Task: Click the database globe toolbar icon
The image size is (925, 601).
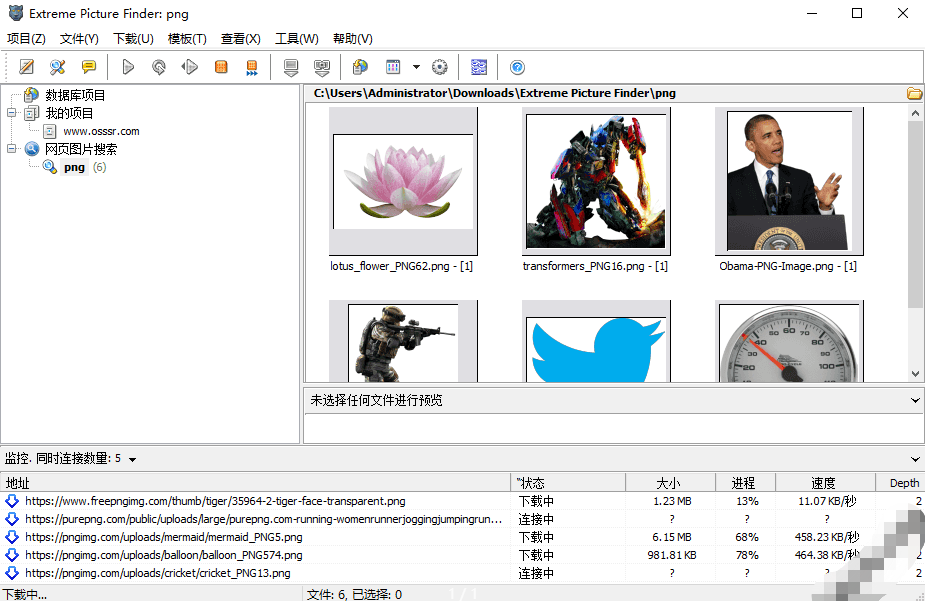Action: tap(360, 67)
